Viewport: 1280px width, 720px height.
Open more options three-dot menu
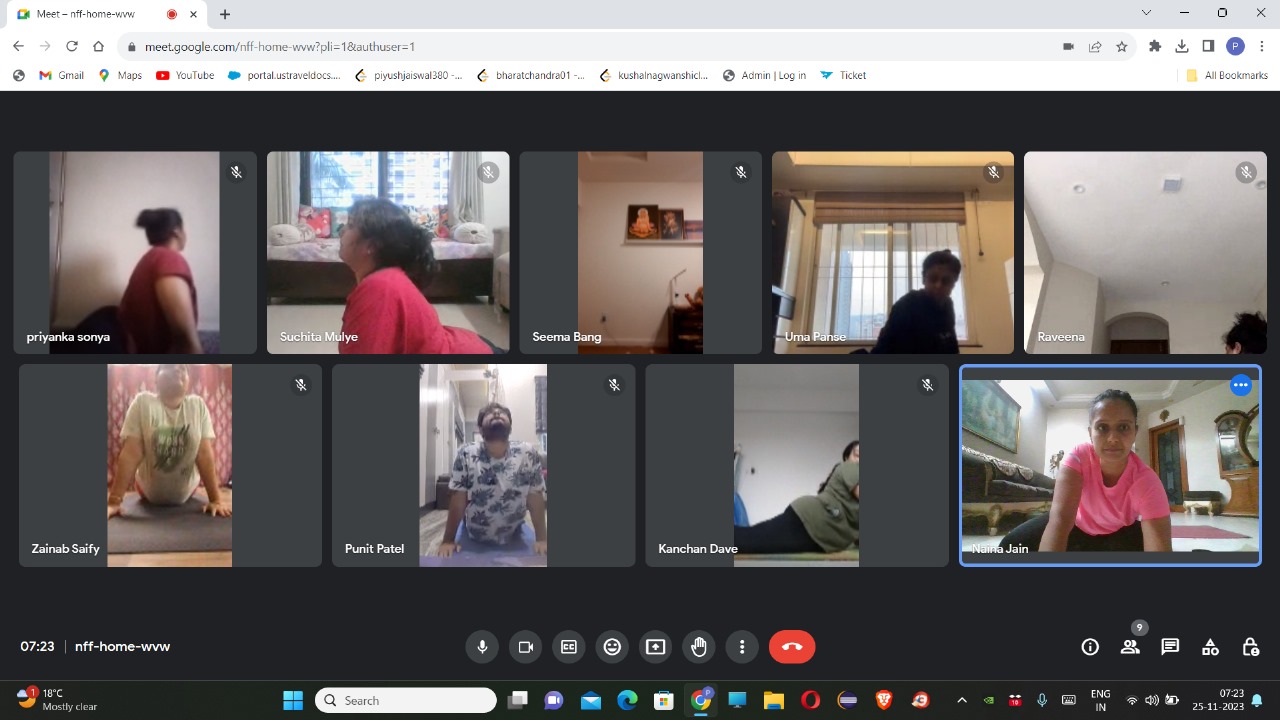742,647
